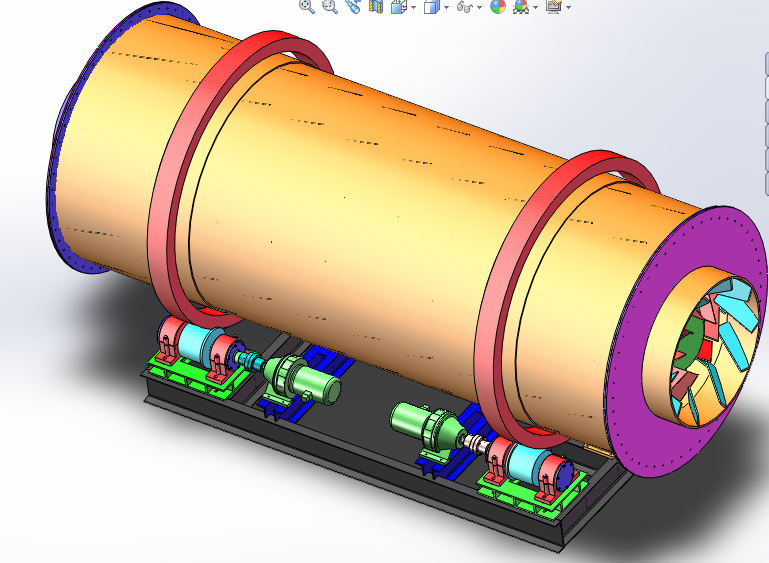Screen dimensions: 769x563
Task: Click the View Settings monitor icon
Action: pos(554,6)
